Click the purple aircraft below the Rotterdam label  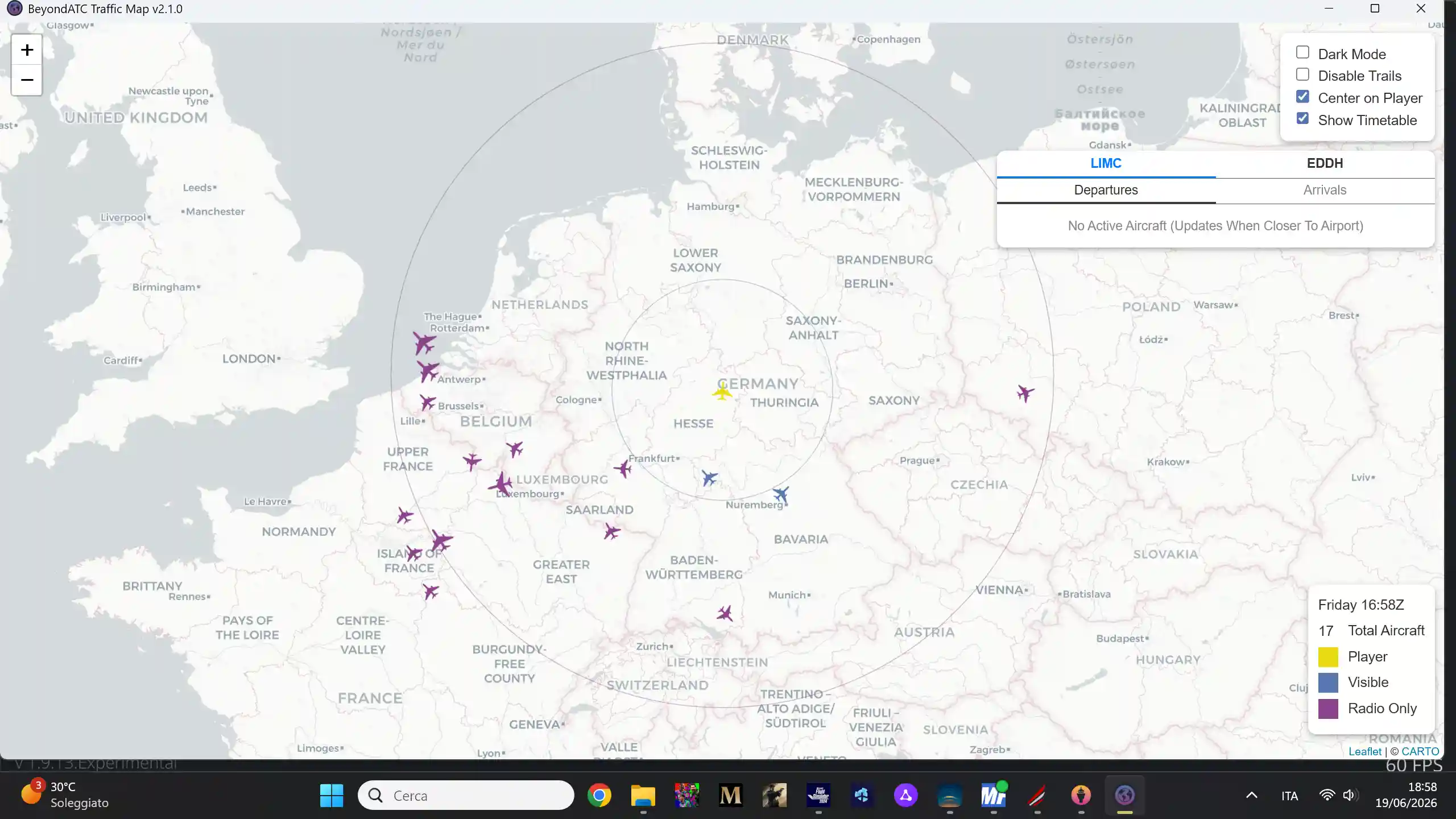424,343
